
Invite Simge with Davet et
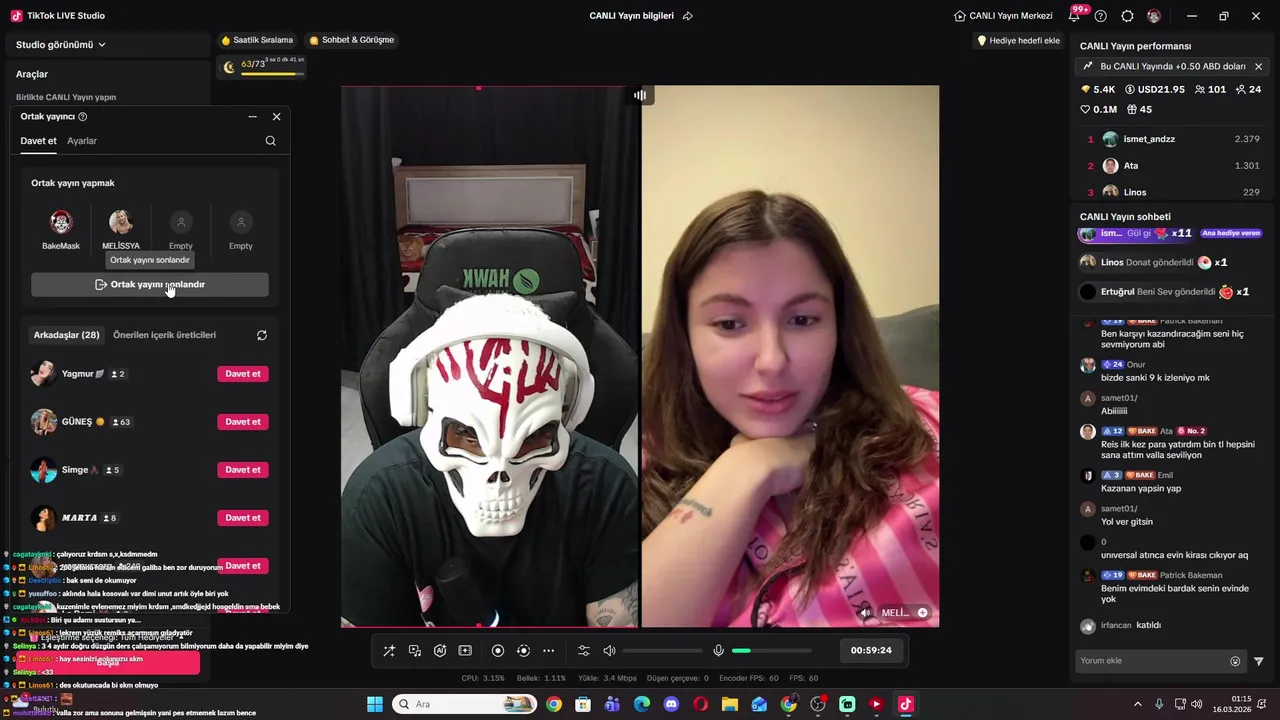(243, 470)
